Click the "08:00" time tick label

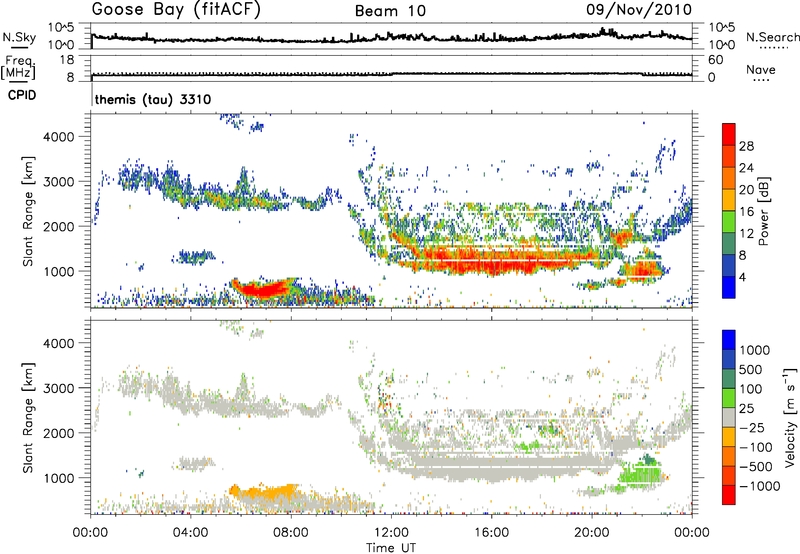(290, 533)
